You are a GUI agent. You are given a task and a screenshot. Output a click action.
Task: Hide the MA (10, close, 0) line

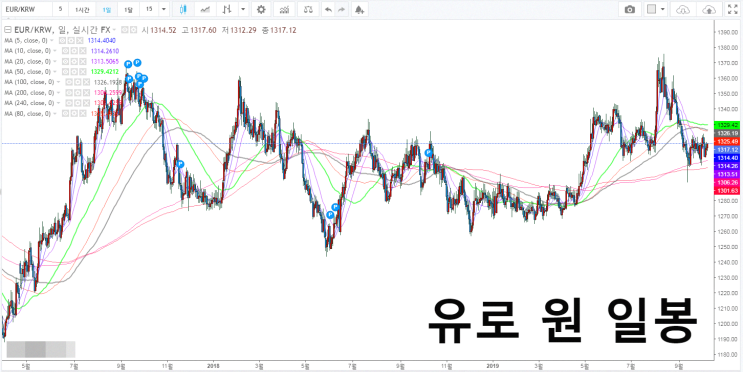pyautogui.click(x=65, y=51)
